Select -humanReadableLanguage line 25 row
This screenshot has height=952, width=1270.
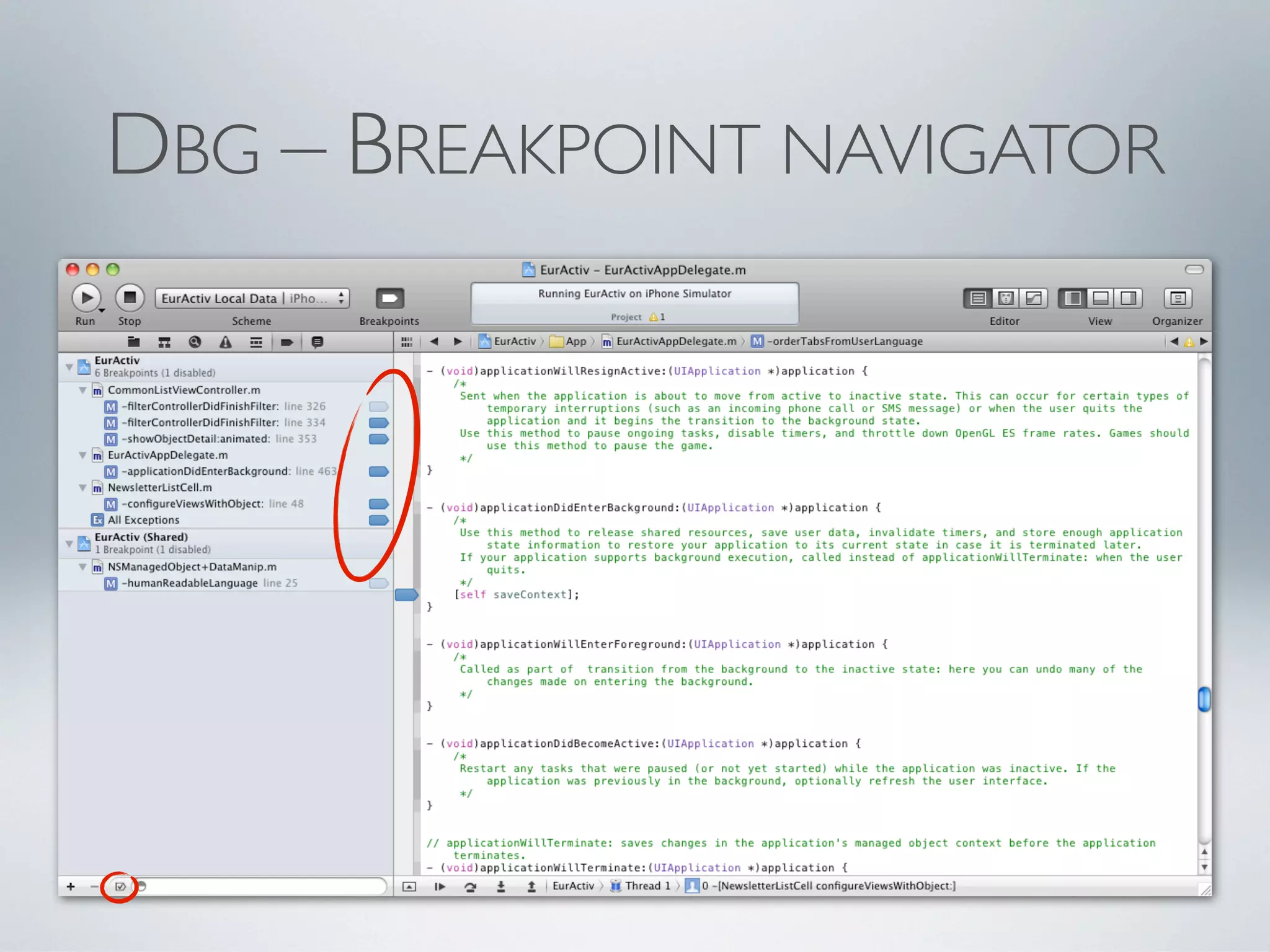tap(226, 583)
